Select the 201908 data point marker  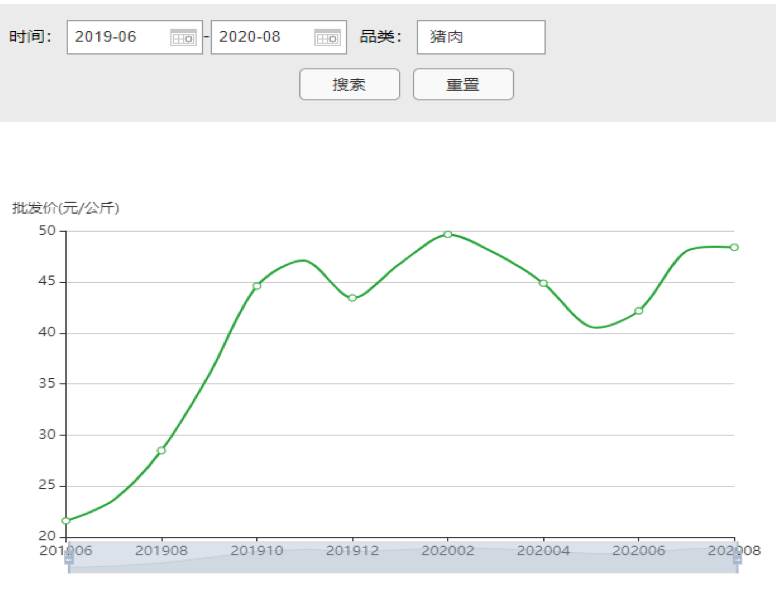point(161,450)
